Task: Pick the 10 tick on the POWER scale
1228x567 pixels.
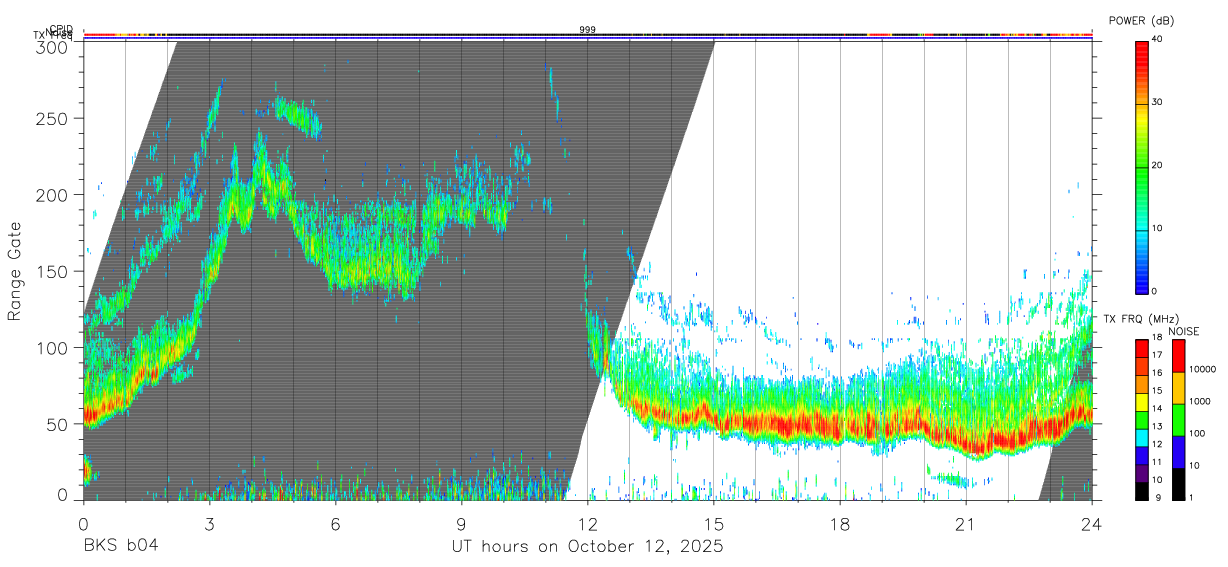Action: click(x=1157, y=229)
